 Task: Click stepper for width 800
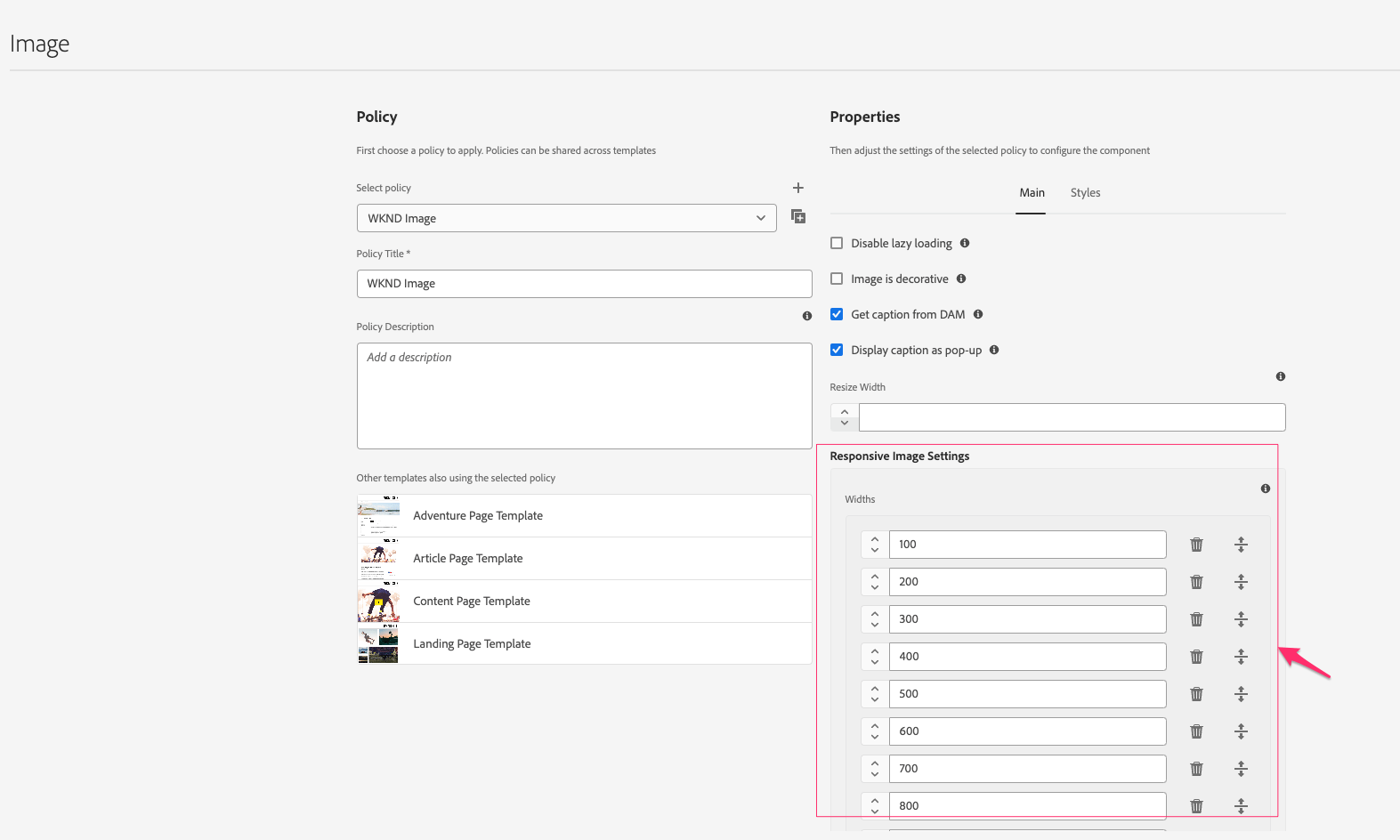[x=875, y=806]
